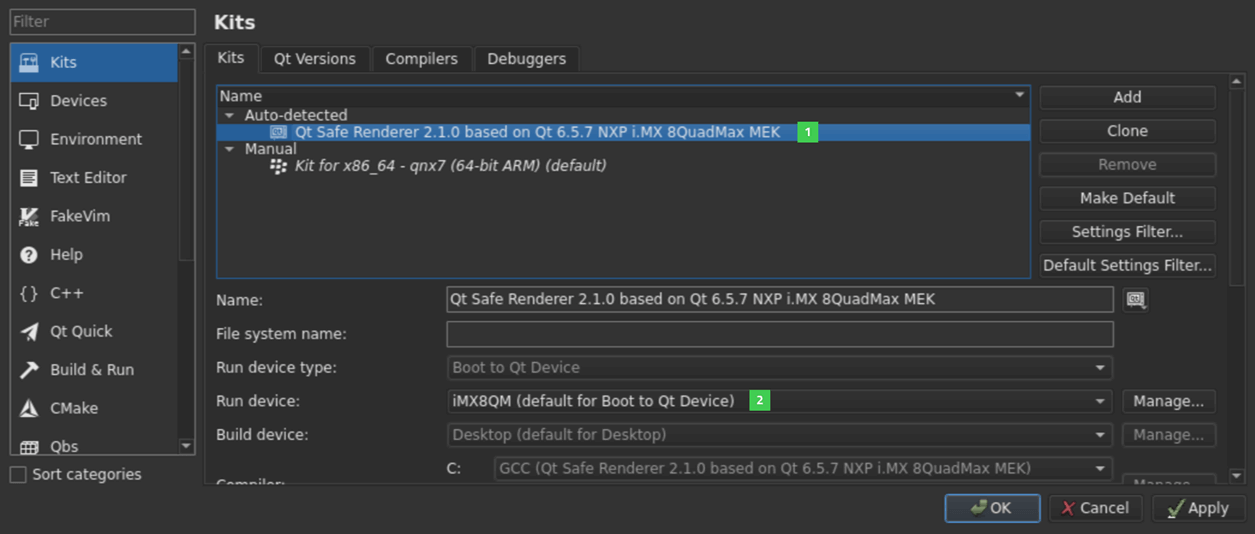Click the device icon of Qt Safe Renderer kit
This screenshot has width=1255, height=534.
279,132
